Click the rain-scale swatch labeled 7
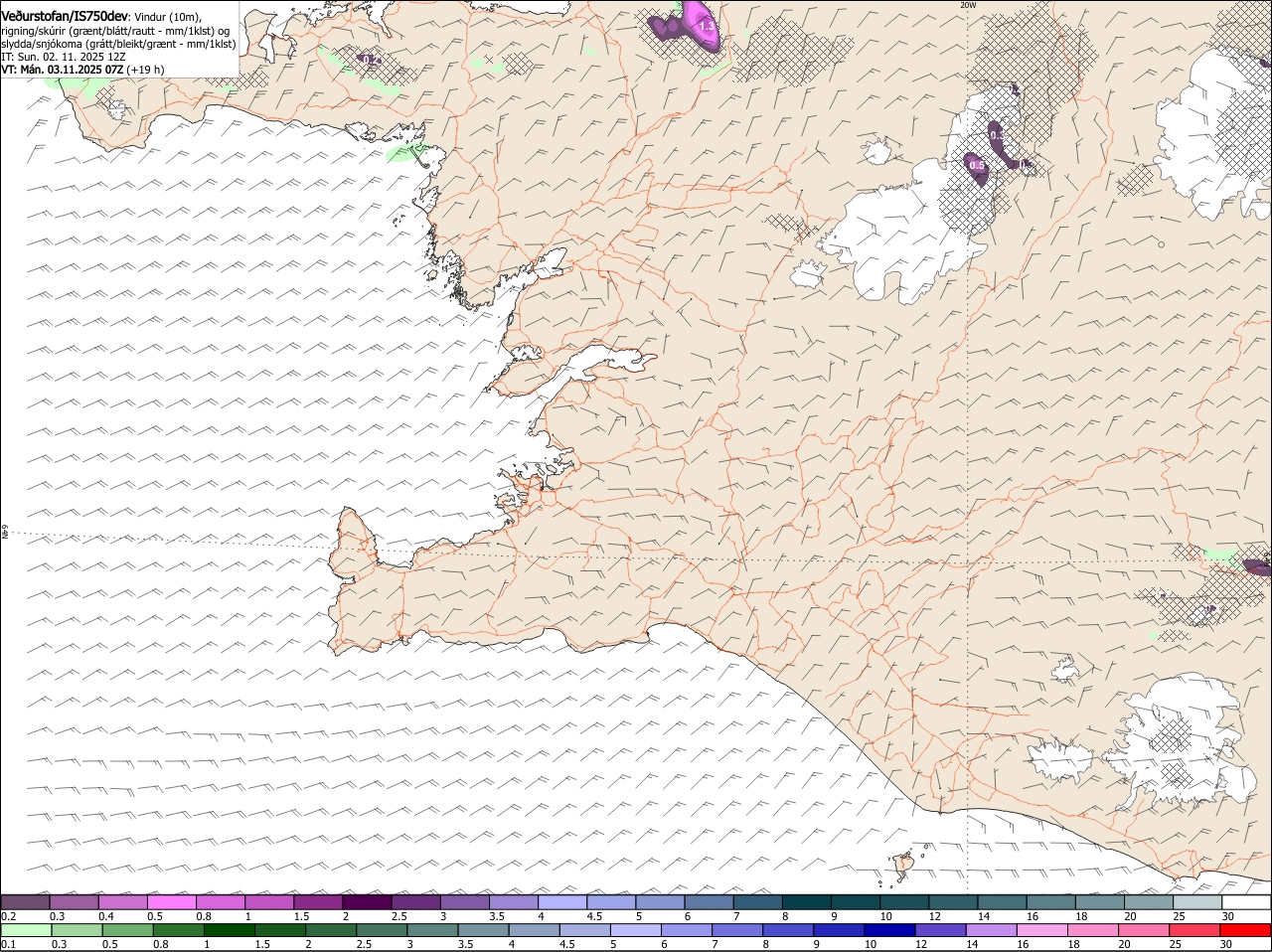Screen dimensions: 1272x952 736,929
